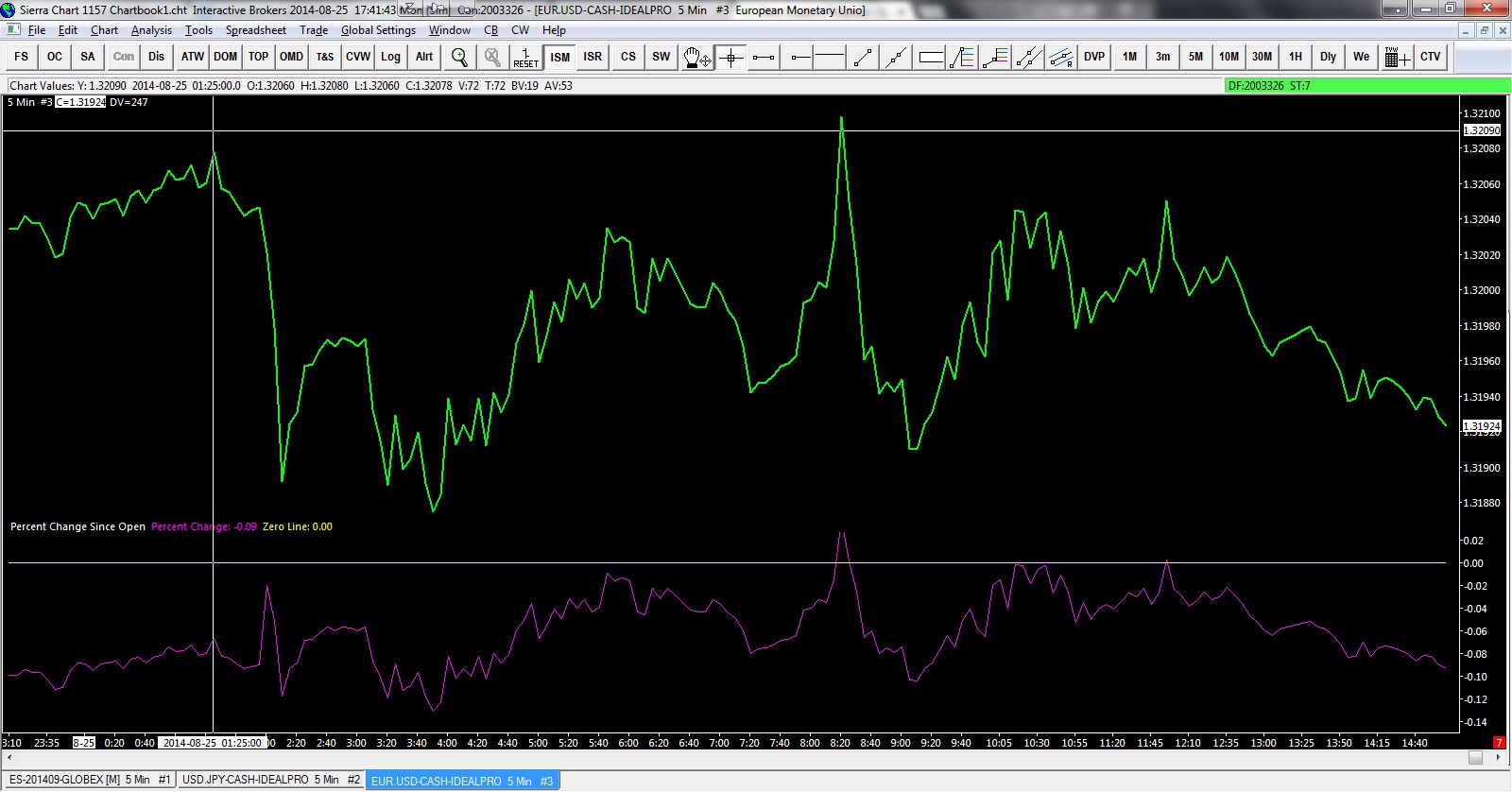Click the SW toolbar button
1512x792 pixels.
point(661,57)
